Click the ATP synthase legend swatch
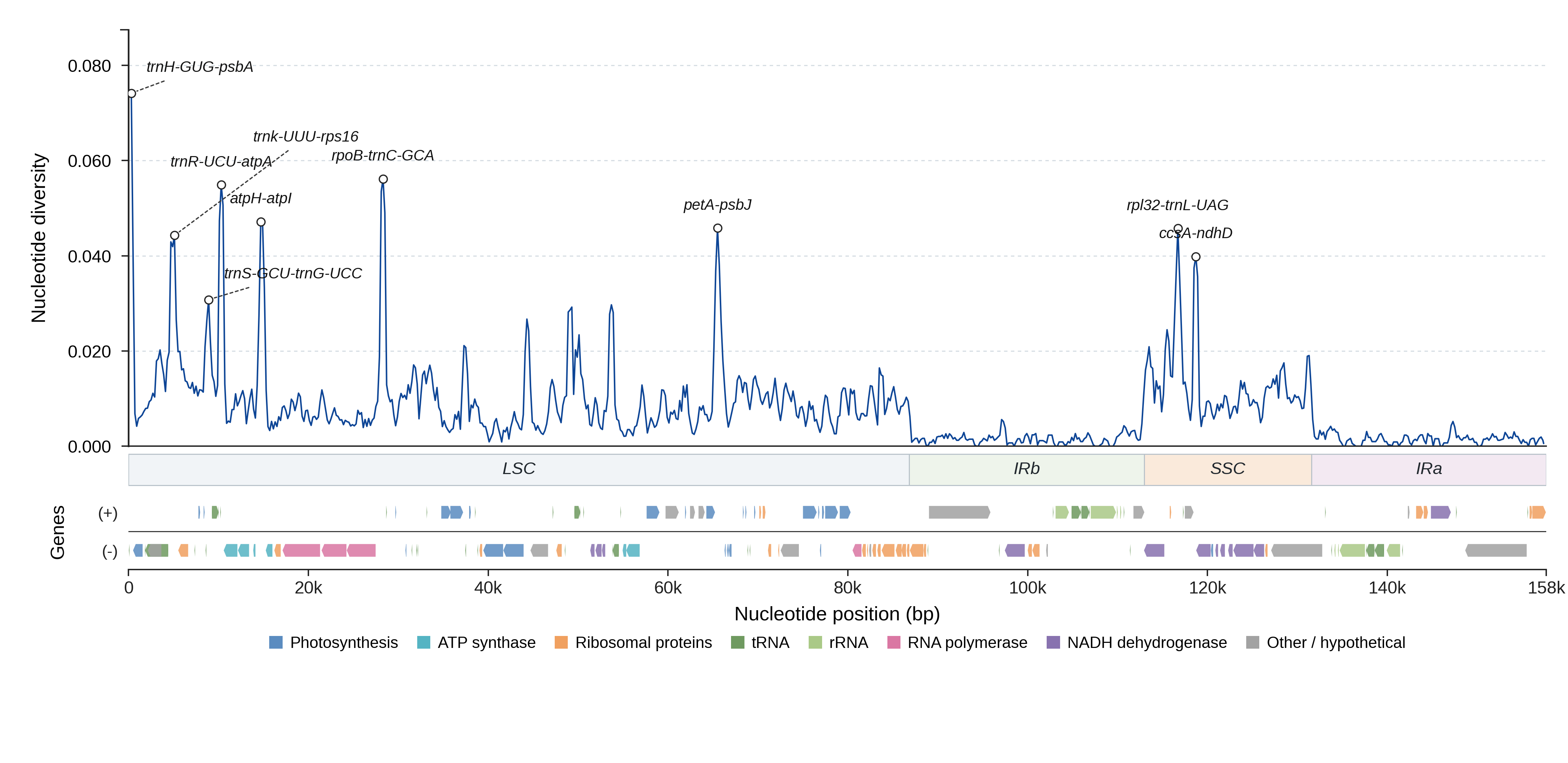The width and height of the screenshot is (1568, 763). point(424,642)
